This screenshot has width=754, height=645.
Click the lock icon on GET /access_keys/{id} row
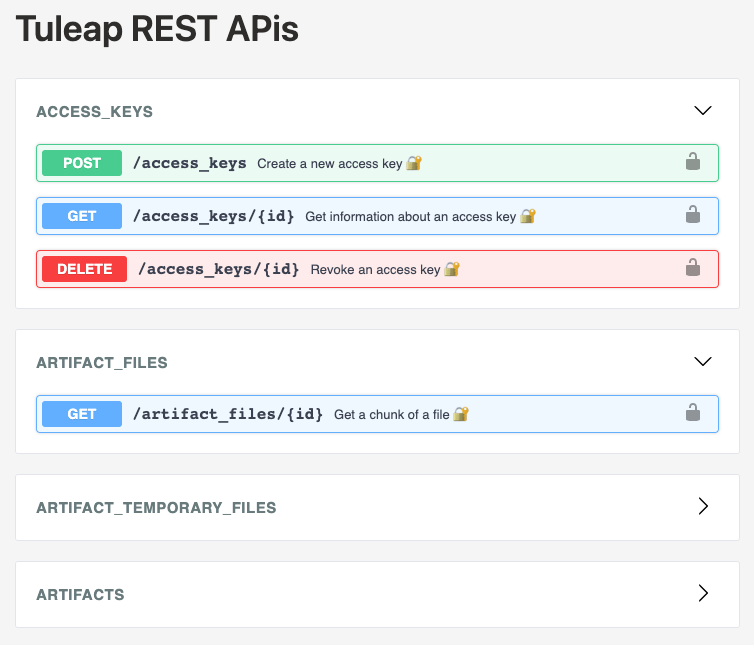(692, 215)
